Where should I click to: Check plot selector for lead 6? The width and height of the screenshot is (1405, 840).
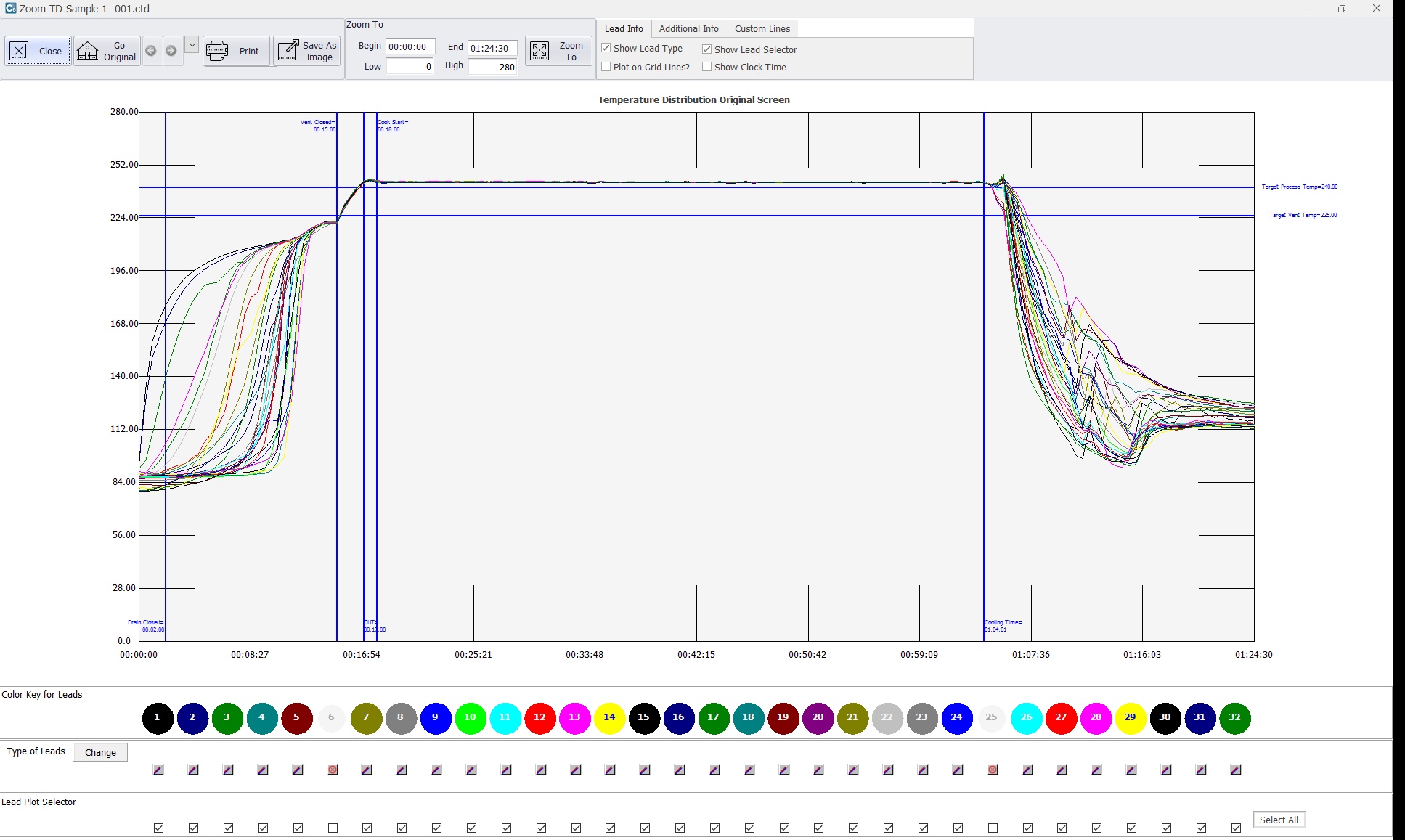(x=333, y=828)
